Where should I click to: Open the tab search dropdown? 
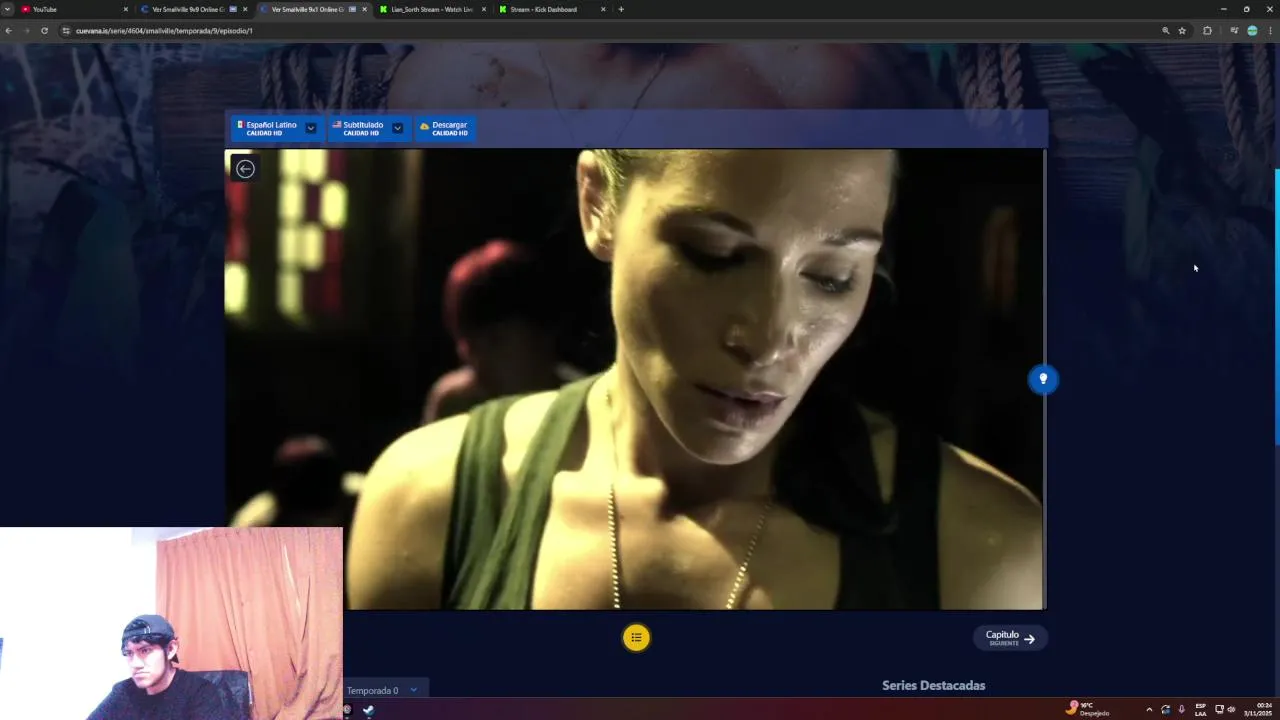click(7, 9)
